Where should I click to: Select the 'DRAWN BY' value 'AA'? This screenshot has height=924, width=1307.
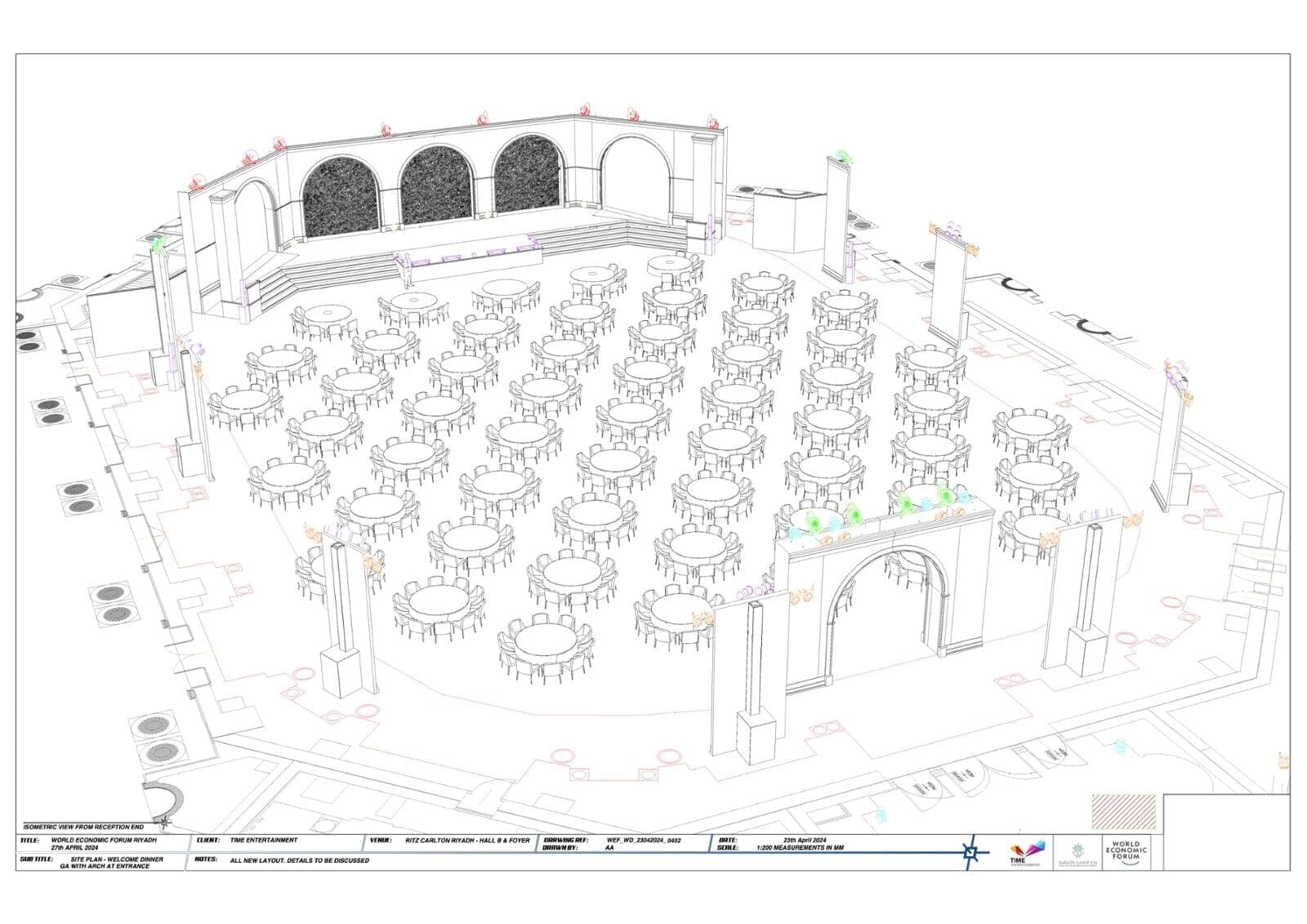(x=609, y=848)
